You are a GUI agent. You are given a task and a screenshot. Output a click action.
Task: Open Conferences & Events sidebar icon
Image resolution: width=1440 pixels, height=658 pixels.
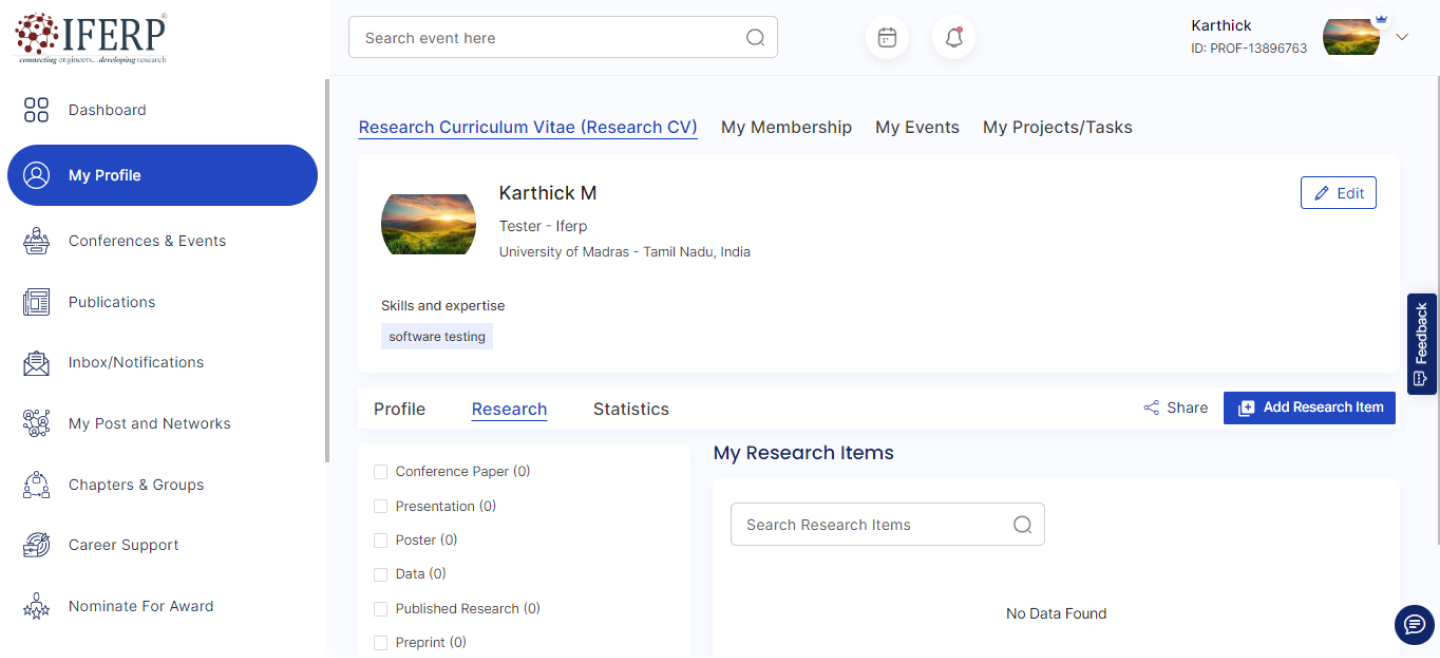[x=36, y=241]
